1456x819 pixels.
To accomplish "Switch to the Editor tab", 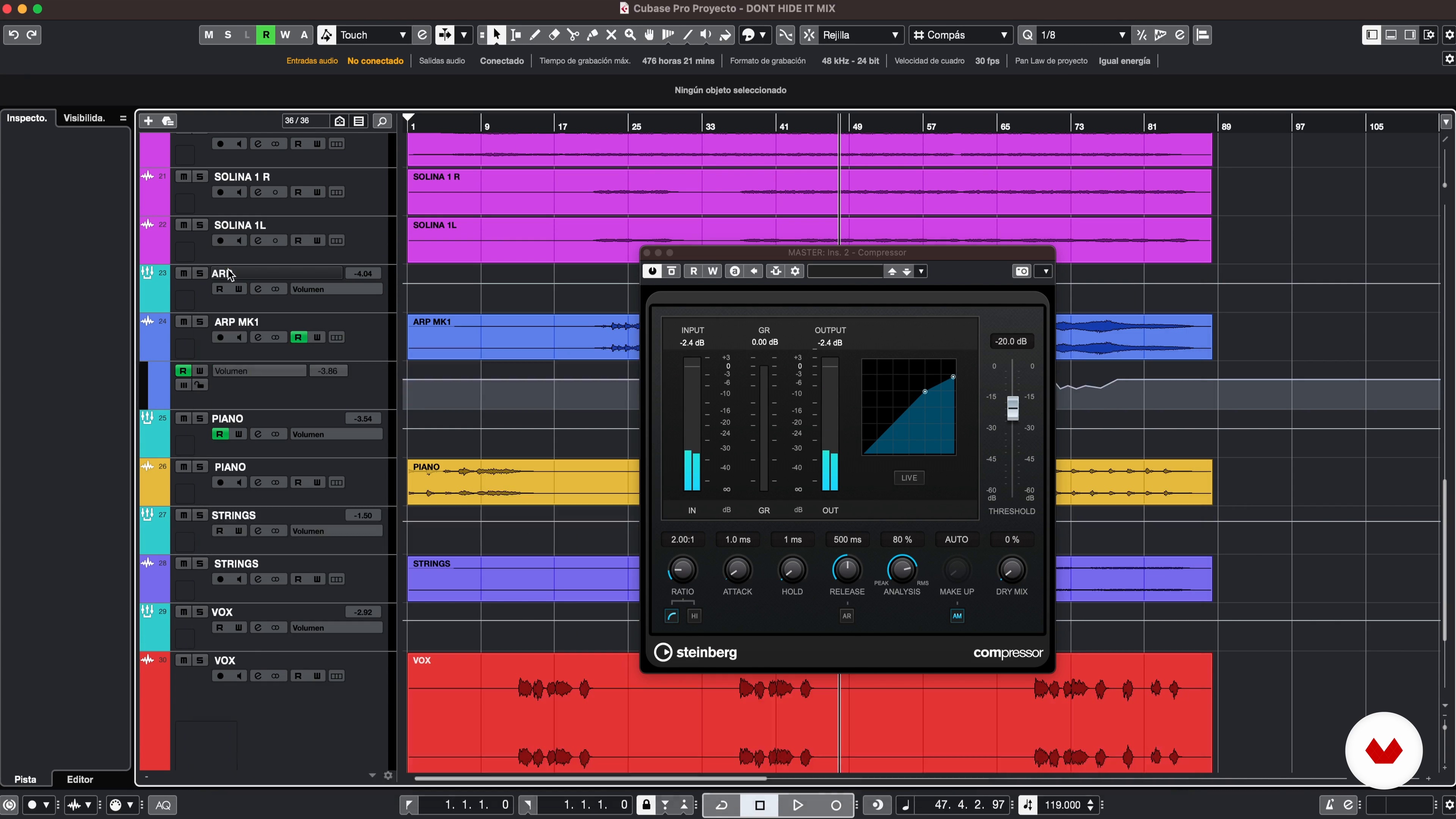I will (80, 779).
